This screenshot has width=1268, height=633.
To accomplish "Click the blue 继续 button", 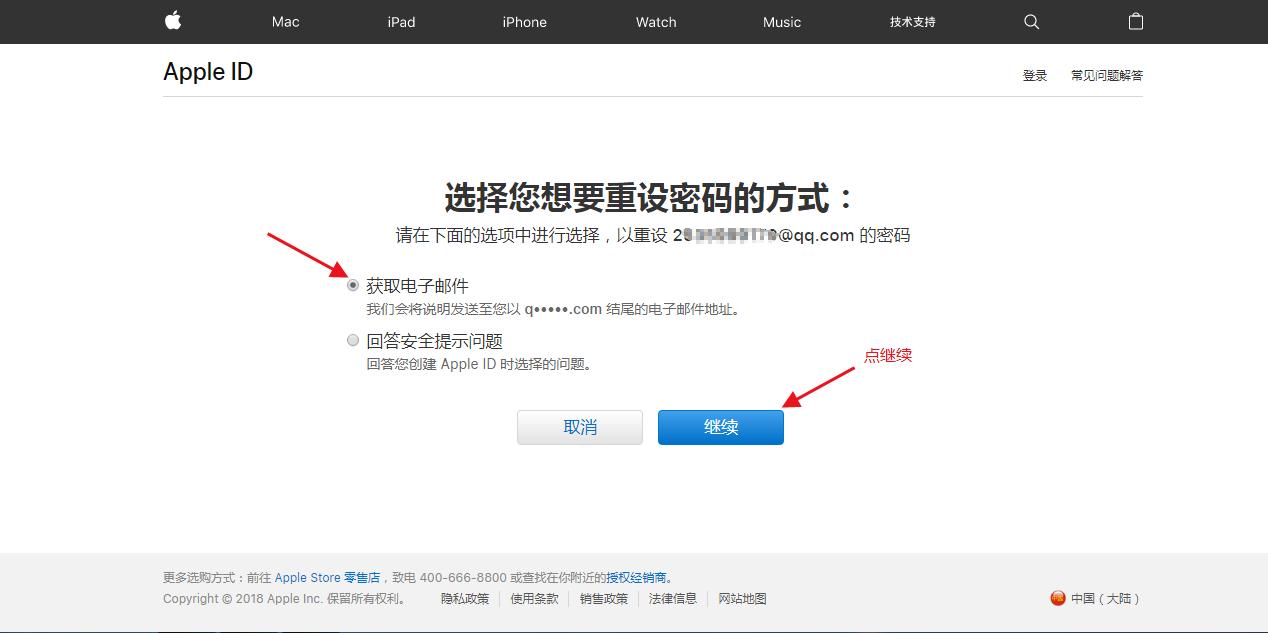I will pos(721,427).
